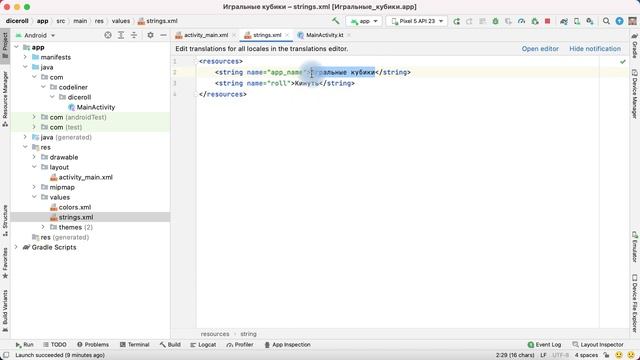Click the Search Everywhere magnifier icon
The image size is (640, 360).
pos(606,21)
